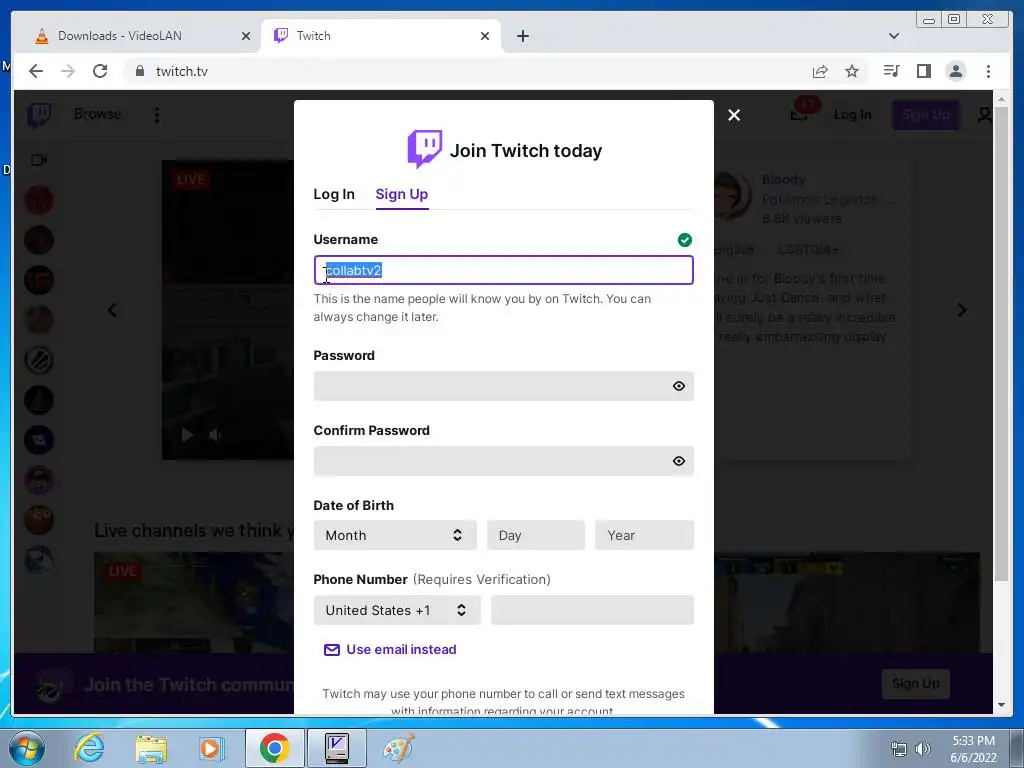Open the United States +1 country code dropdown

tap(397, 610)
